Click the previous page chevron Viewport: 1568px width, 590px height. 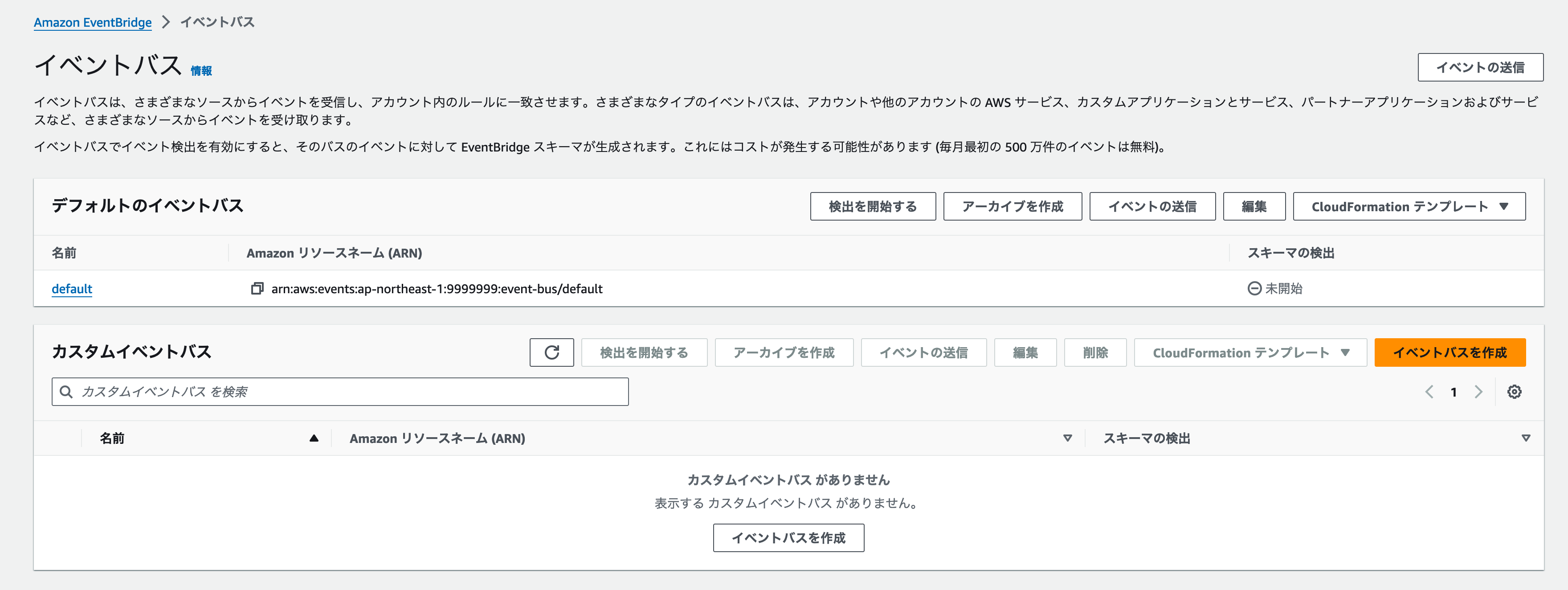[1429, 392]
